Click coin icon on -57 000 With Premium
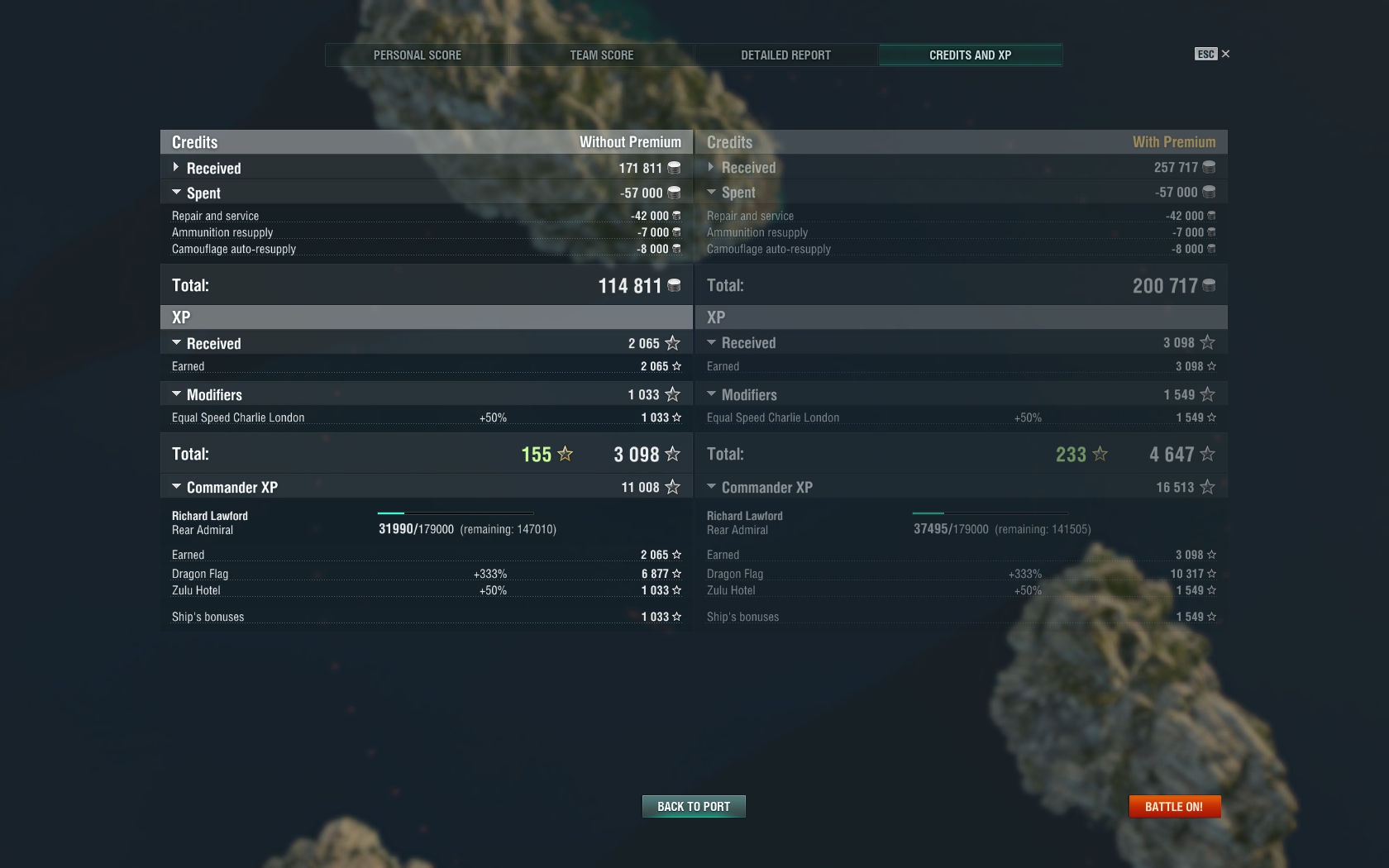The width and height of the screenshot is (1389, 868). click(x=1209, y=192)
